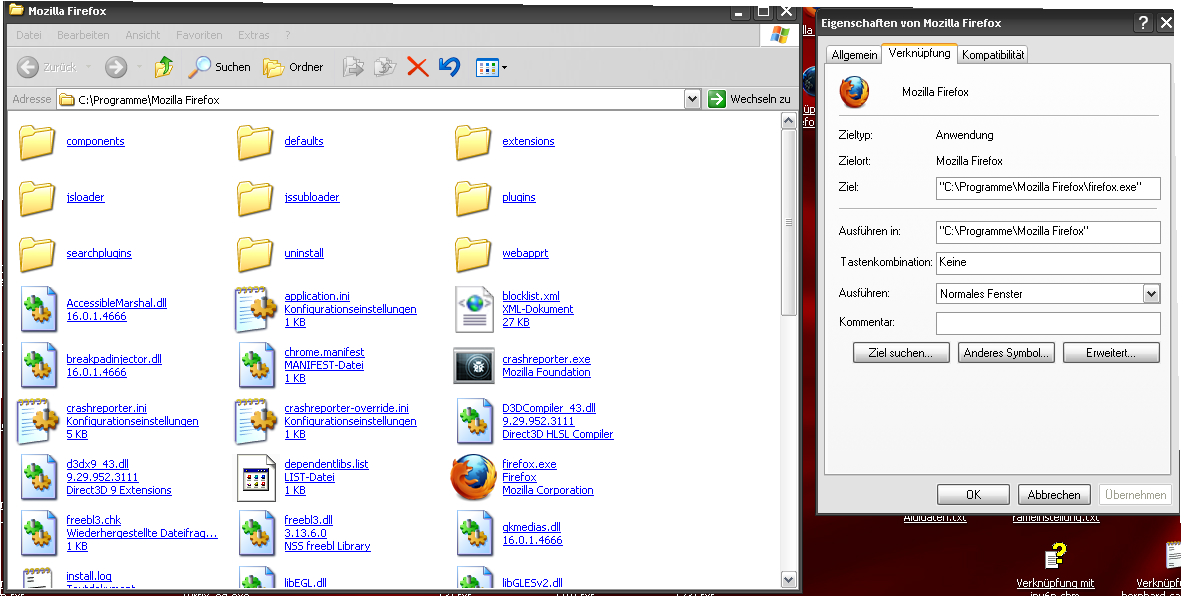1191x606 pixels.
Task: Click the Forward arrow icon in toolbar
Action: [x=115, y=67]
